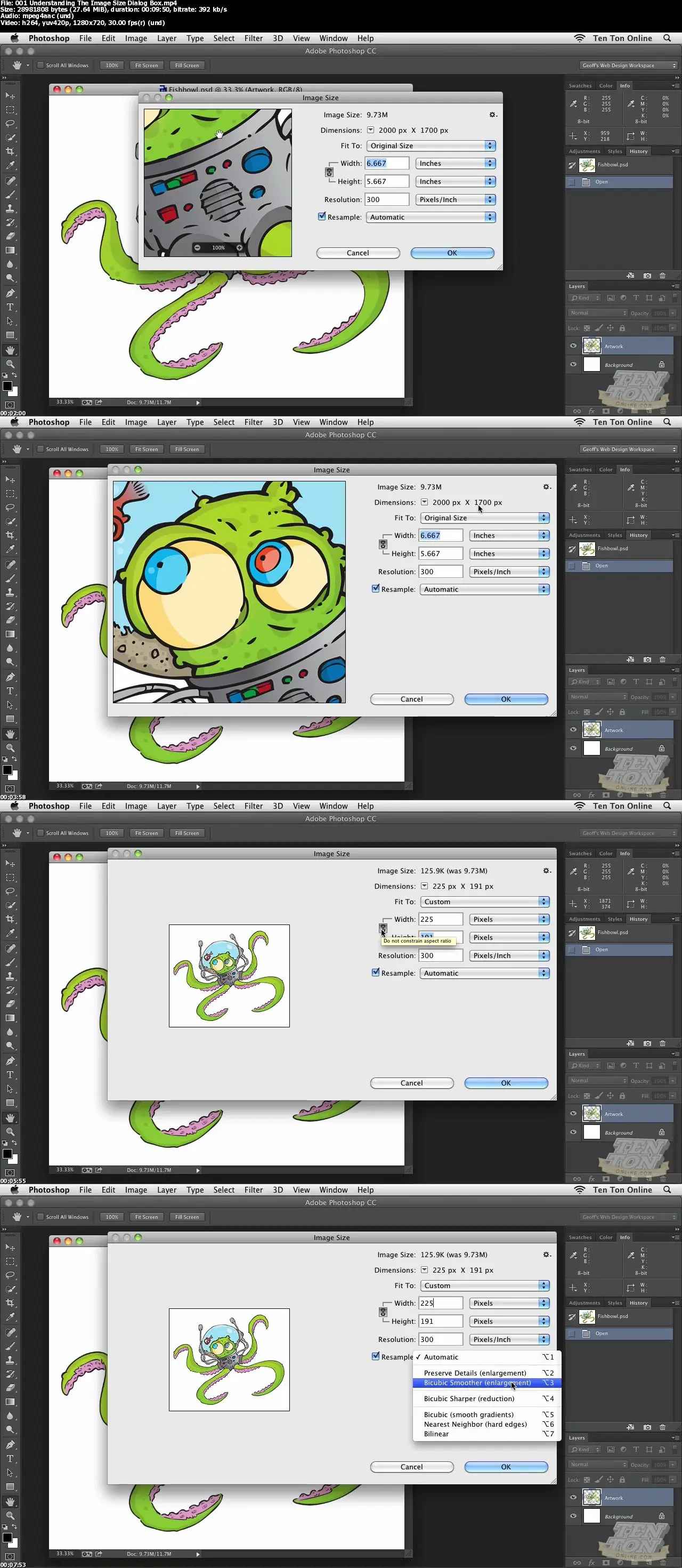682x1568 pixels.
Task: Select the Move tool in the robot-preview frame
Action: [x=10, y=95]
